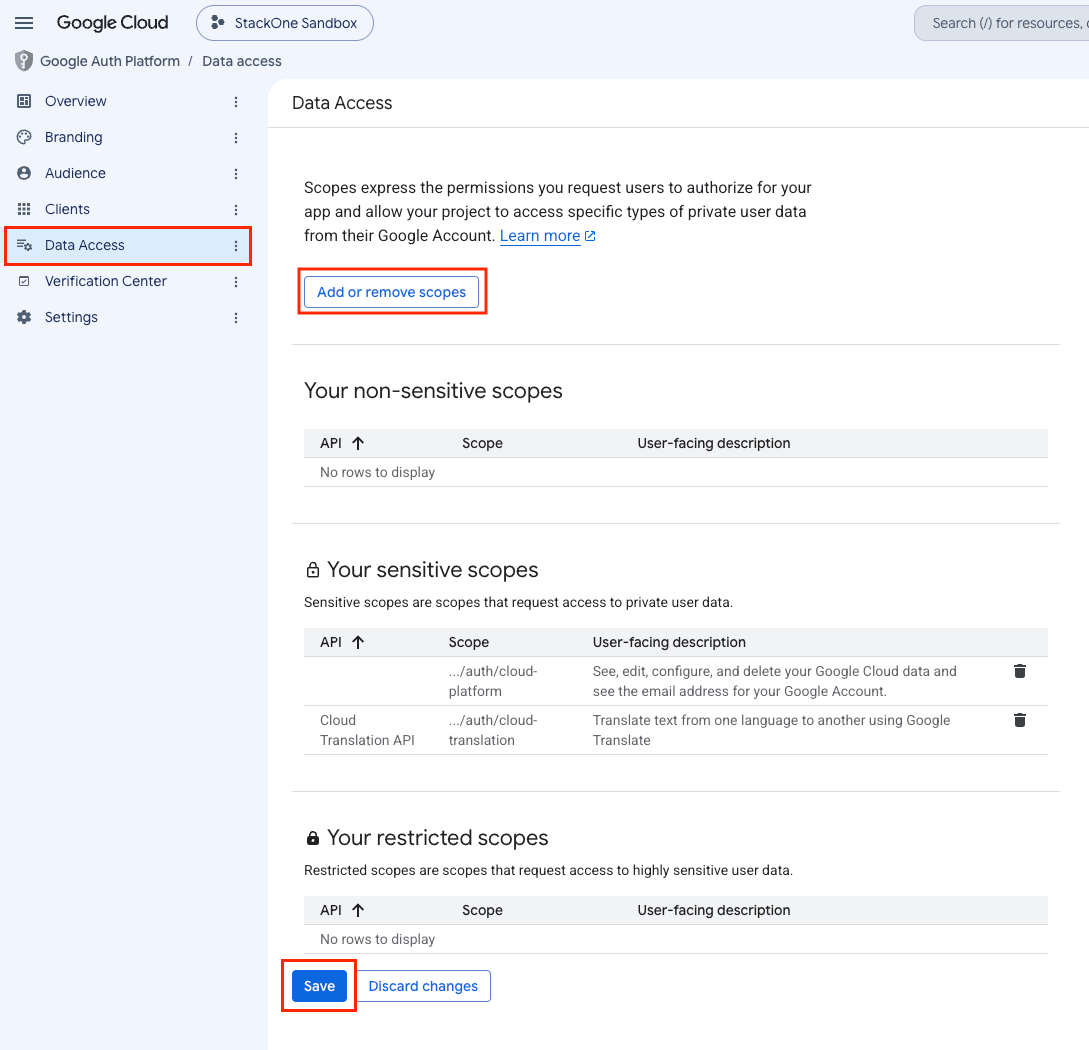Click the Google Auth Platform shield icon
This screenshot has height=1050, width=1089.
(24, 61)
